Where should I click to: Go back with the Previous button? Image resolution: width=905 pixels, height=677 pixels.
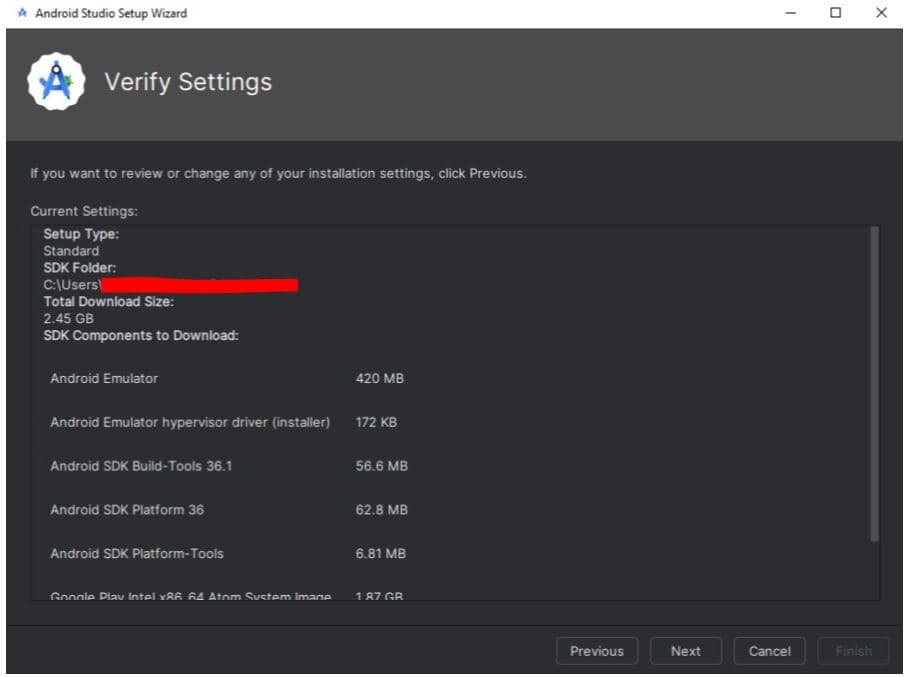point(596,651)
